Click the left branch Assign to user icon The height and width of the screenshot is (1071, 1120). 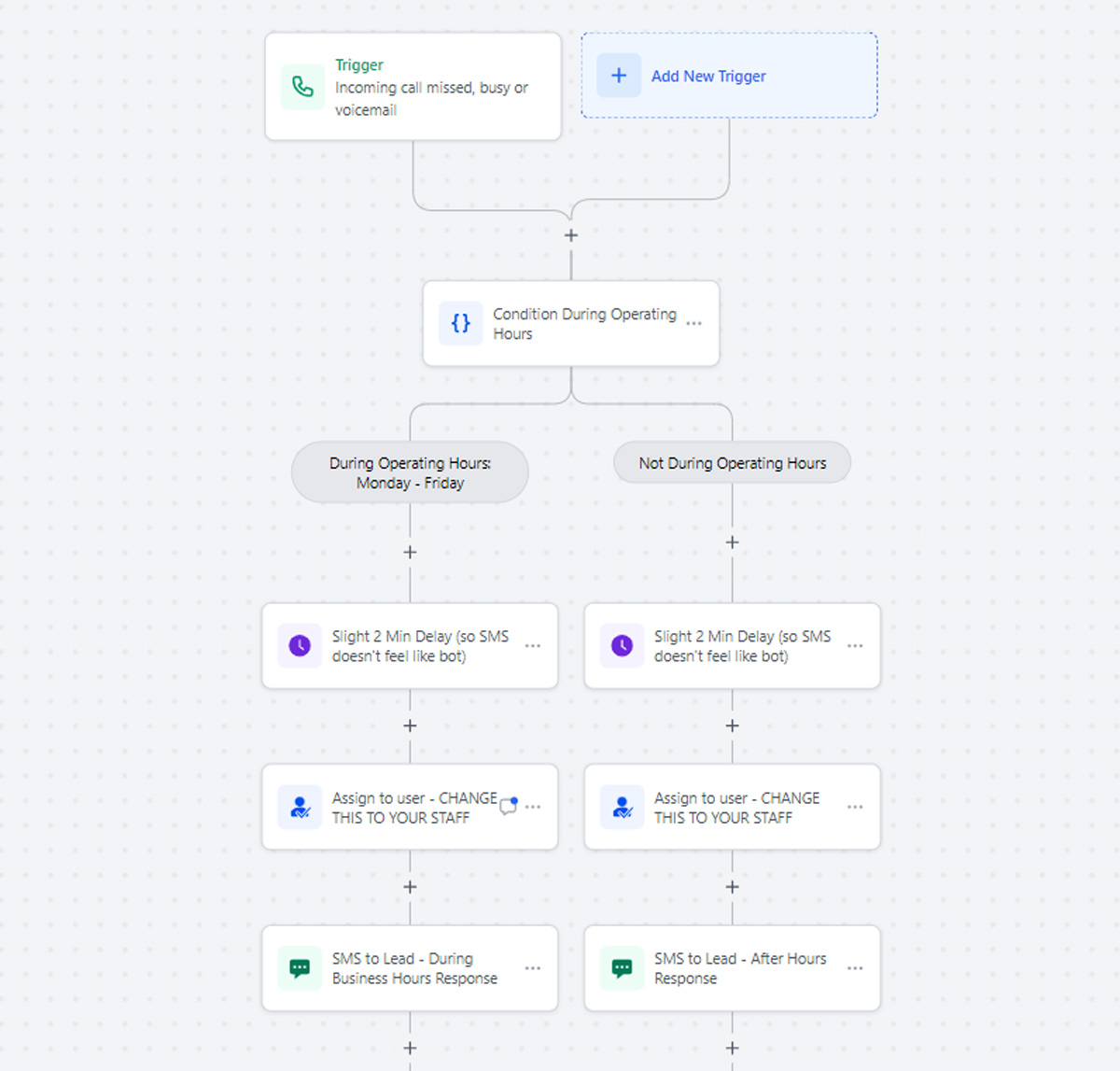coord(300,807)
